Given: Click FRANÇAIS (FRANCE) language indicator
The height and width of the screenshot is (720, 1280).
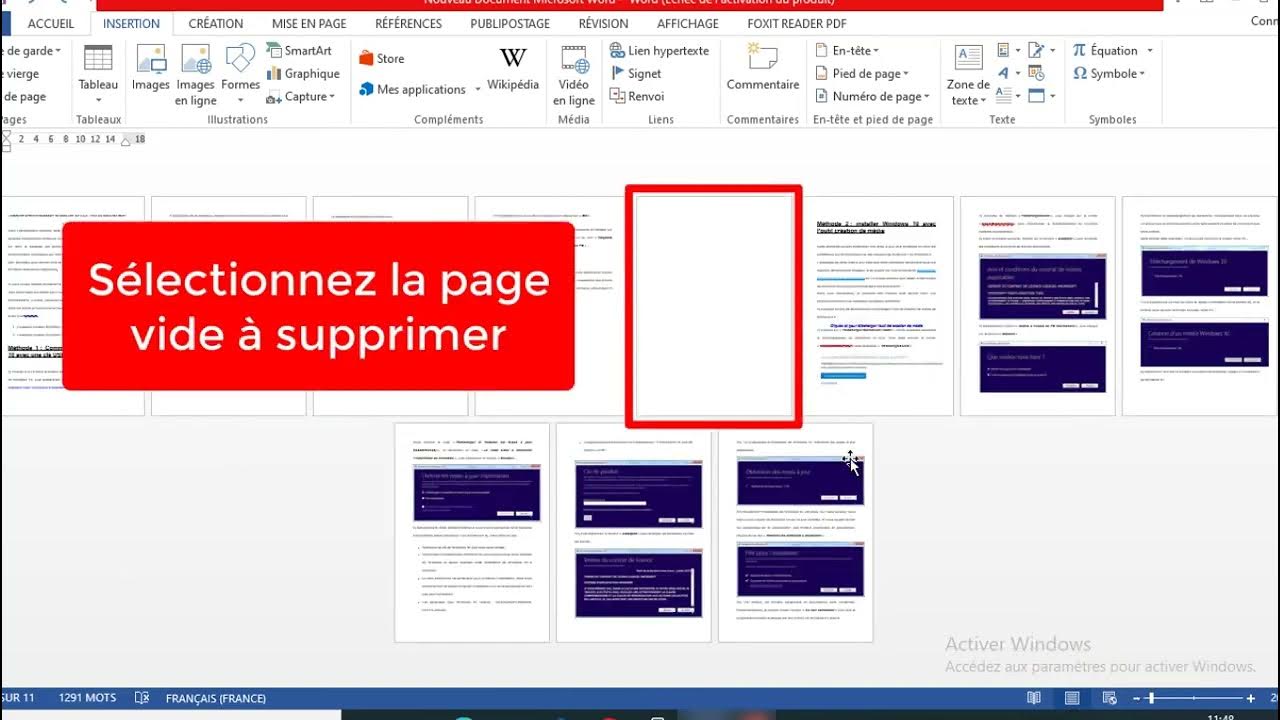Looking at the screenshot, I should pos(216,698).
